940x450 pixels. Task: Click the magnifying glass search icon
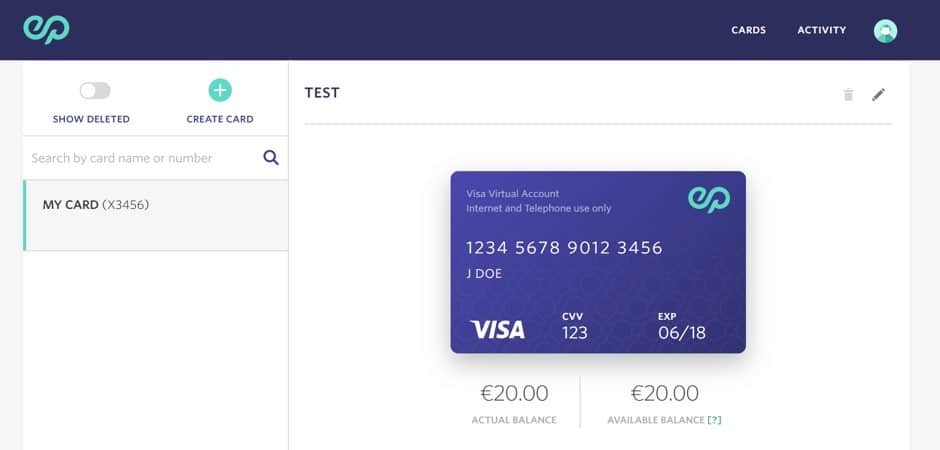click(x=271, y=158)
